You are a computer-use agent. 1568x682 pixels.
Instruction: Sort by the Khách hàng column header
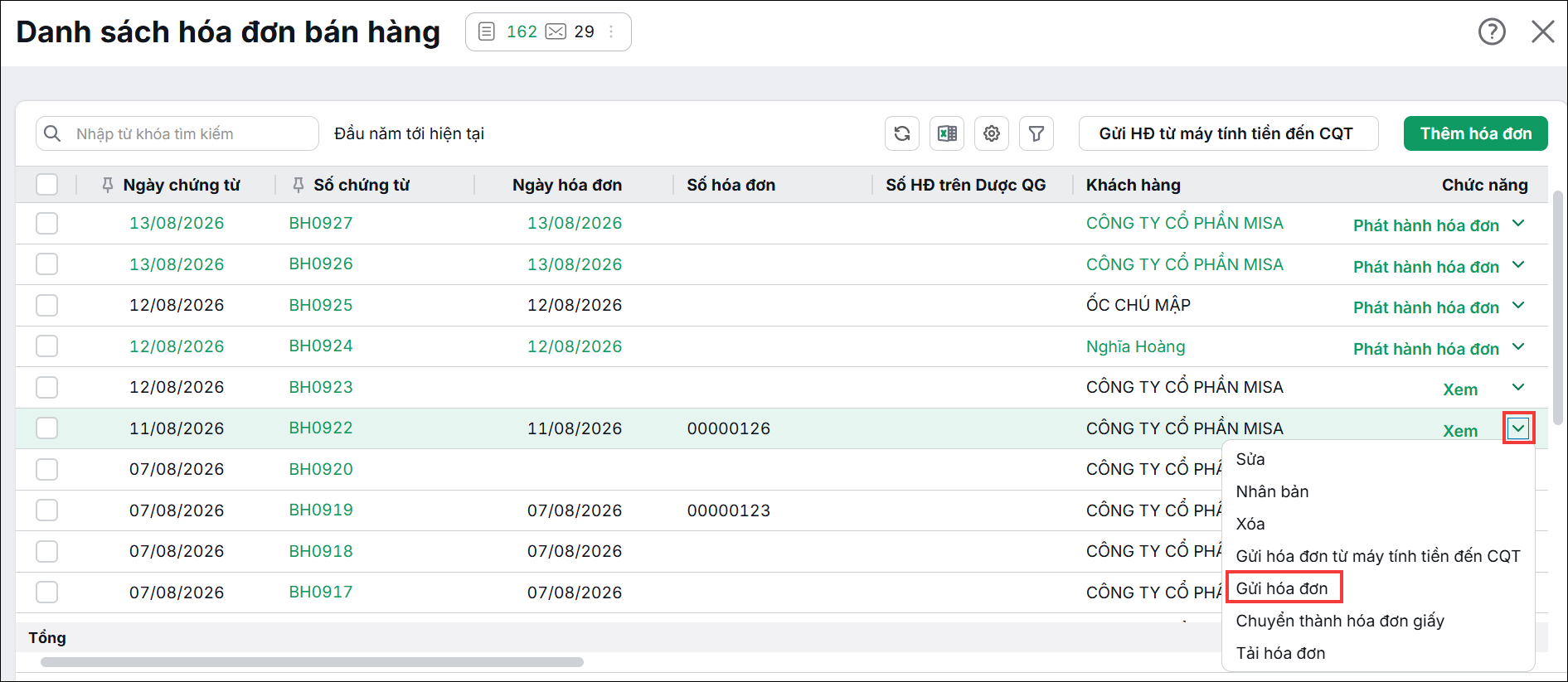coord(1133,185)
